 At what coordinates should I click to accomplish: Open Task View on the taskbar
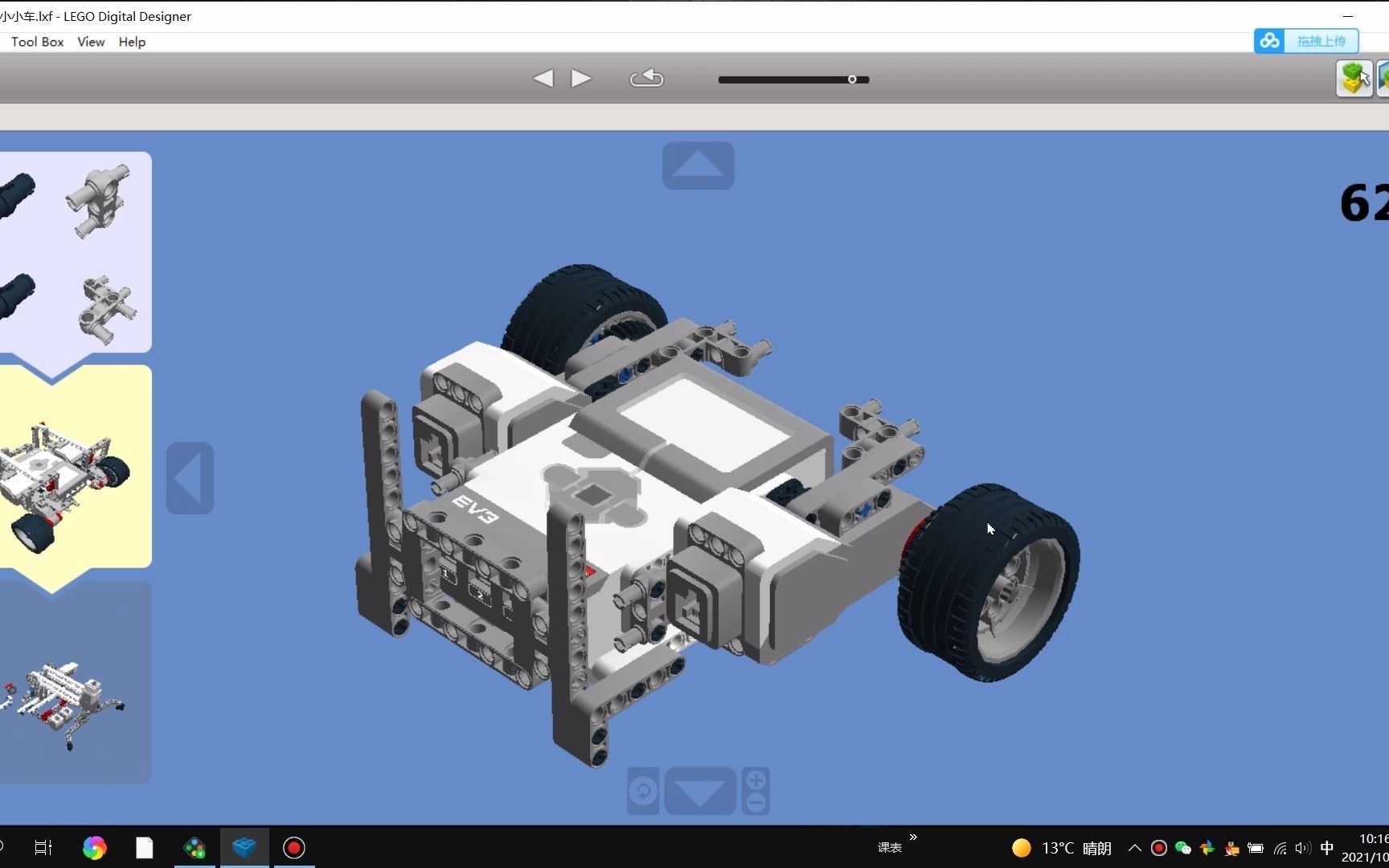click(x=43, y=848)
